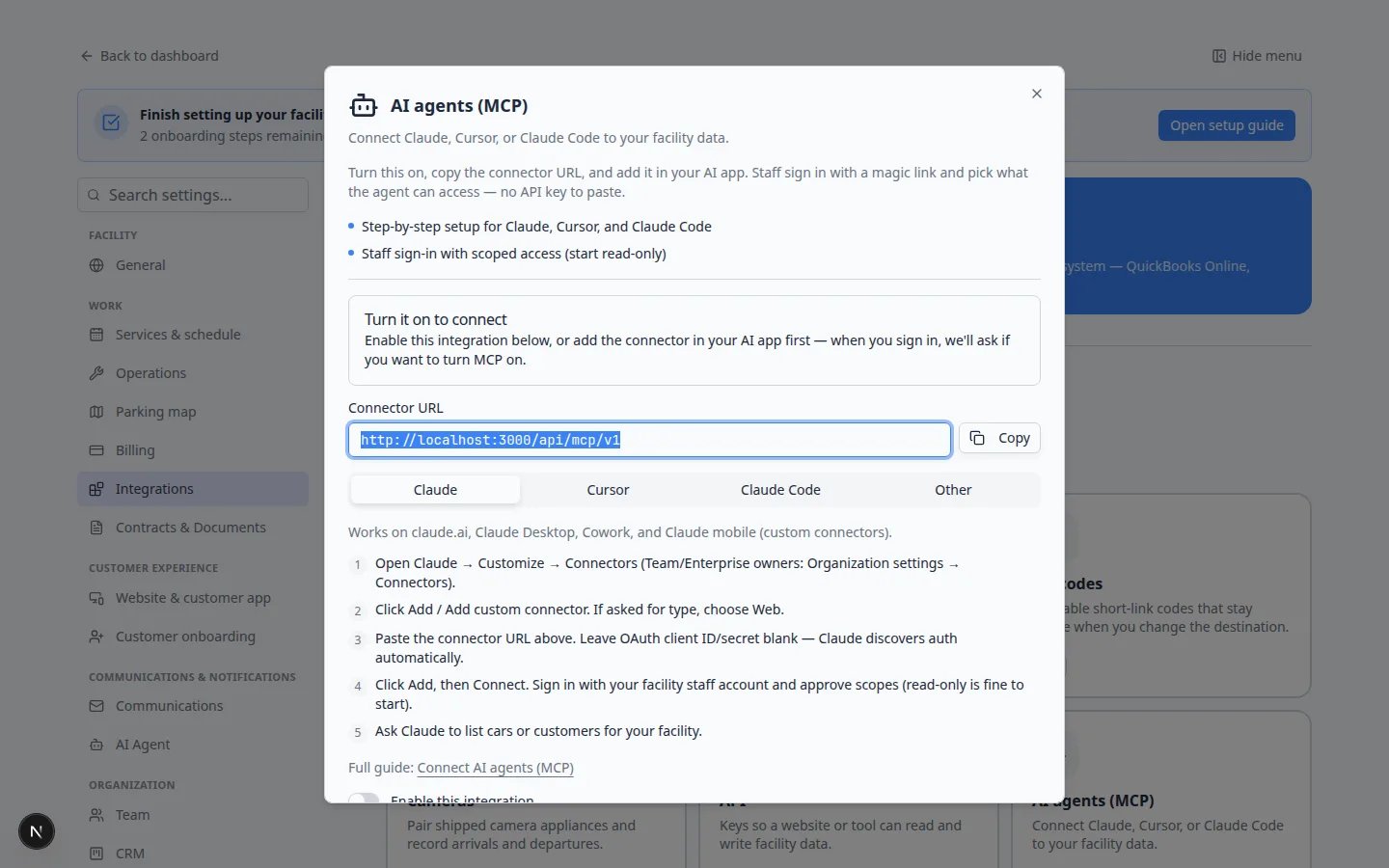Click the checklist icon in the setup banner
This screenshot has width=1389, height=868.
click(x=111, y=123)
